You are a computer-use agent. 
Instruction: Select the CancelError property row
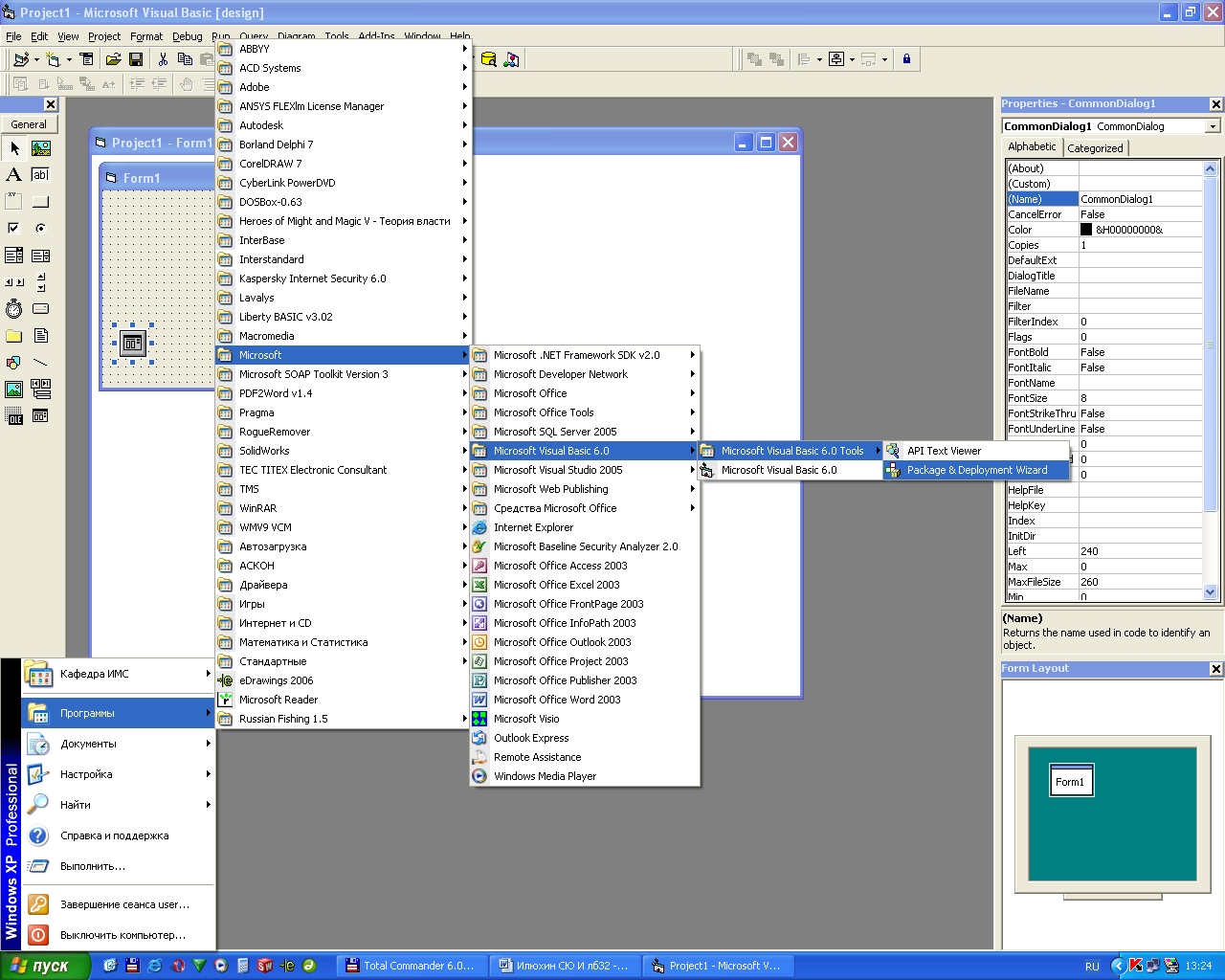(x=1103, y=214)
